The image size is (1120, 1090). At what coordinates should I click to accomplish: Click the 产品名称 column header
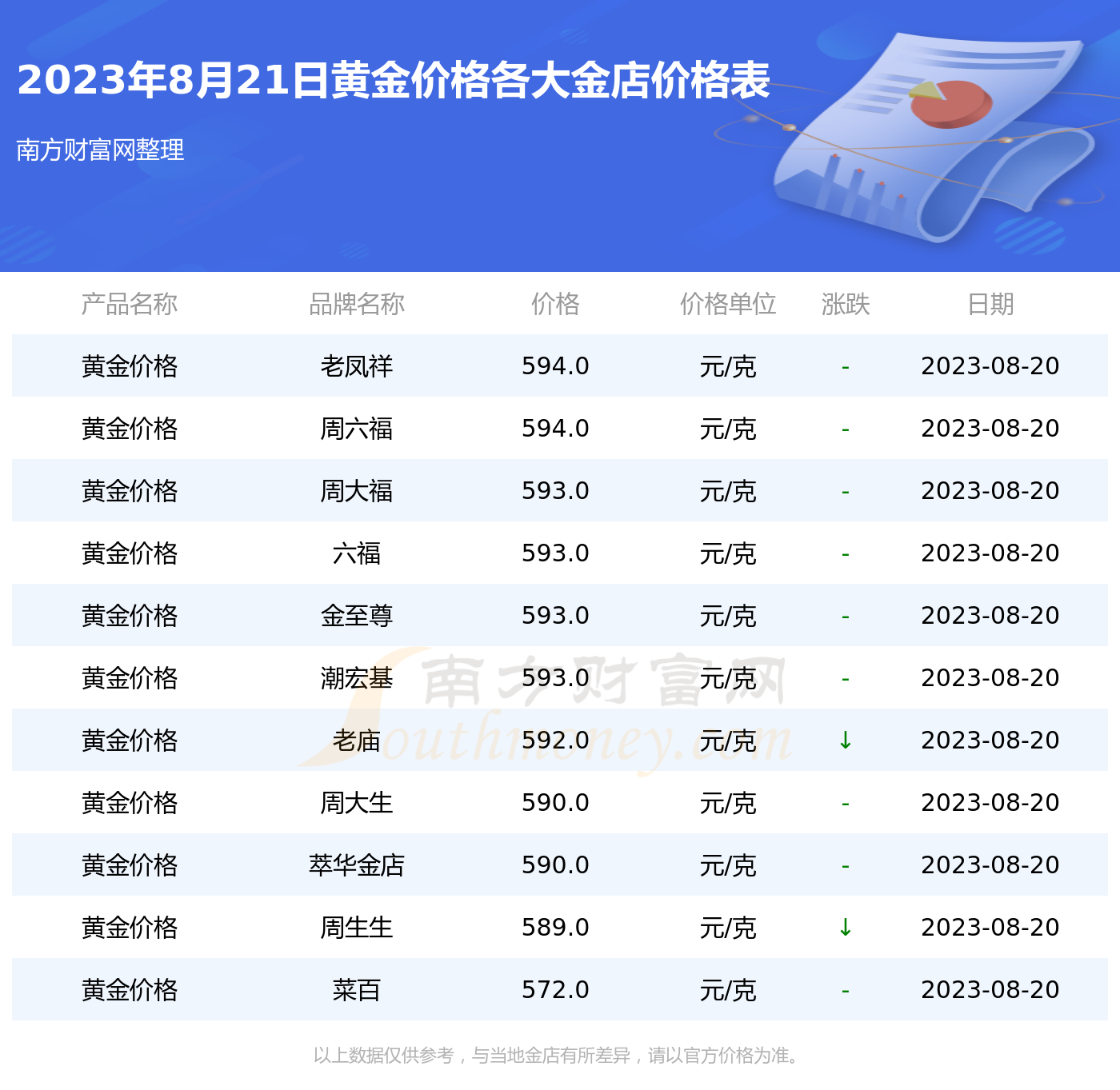(130, 304)
